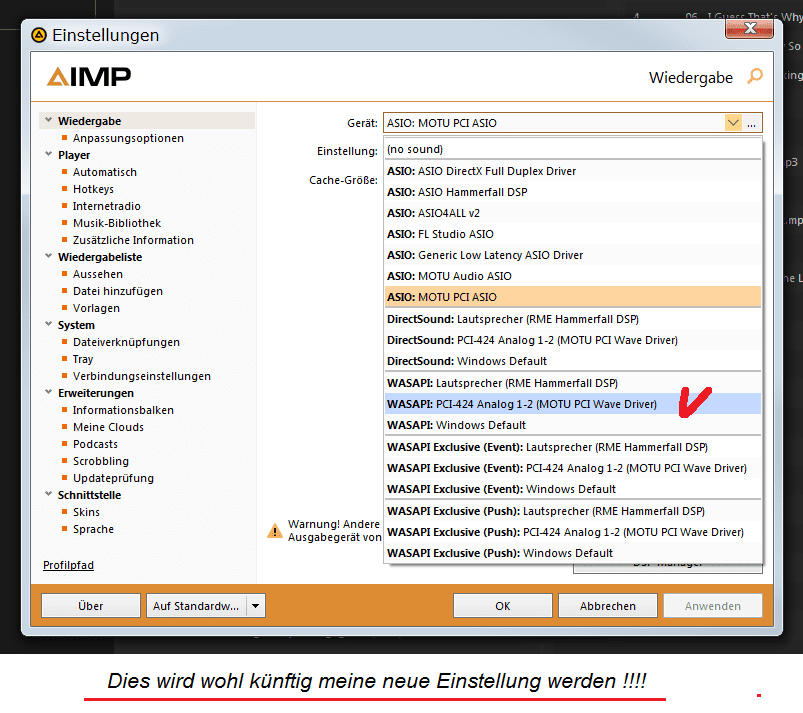Image resolution: width=803 pixels, height=713 pixels.
Task: Click Abbrechen to cancel
Action: [x=607, y=606]
